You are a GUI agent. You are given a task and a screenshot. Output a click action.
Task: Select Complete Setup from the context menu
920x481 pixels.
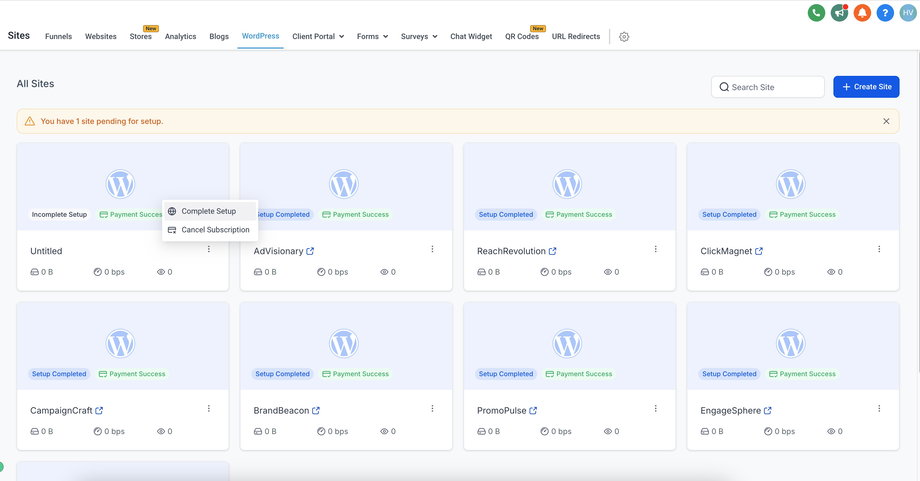click(208, 211)
